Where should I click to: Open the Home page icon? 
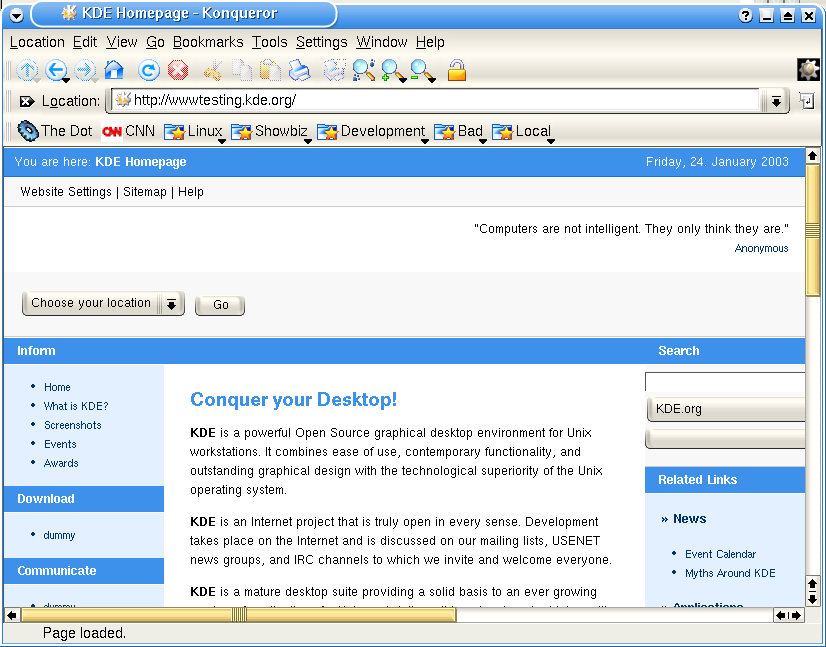(114, 70)
